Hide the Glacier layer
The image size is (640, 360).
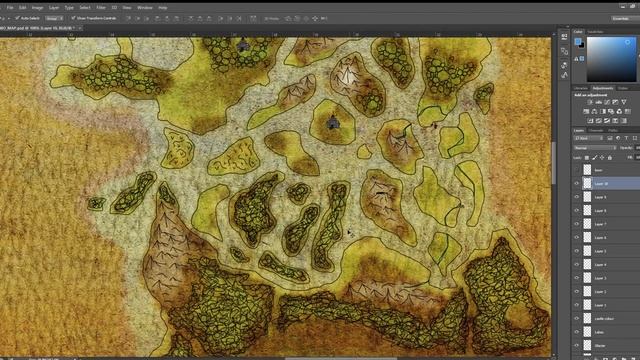[576, 345]
